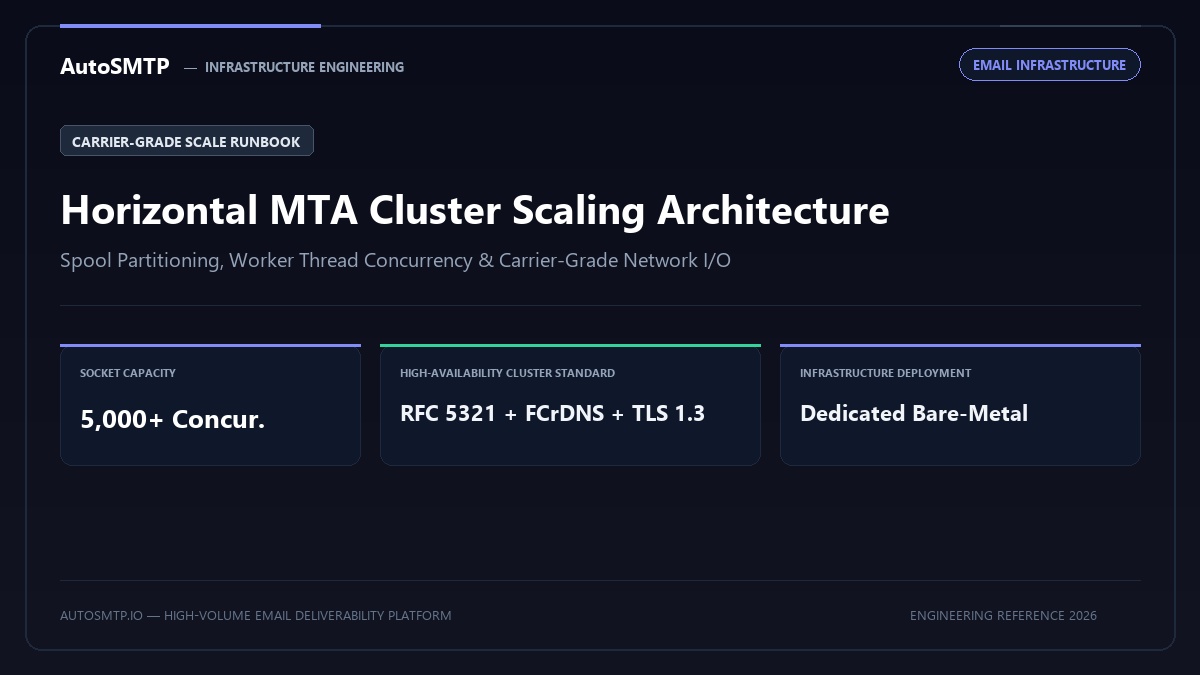Viewport: 1200px width, 675px height.
Task: Click the SOCKET CAPACITY card label
Action: (x=128, y=373)
